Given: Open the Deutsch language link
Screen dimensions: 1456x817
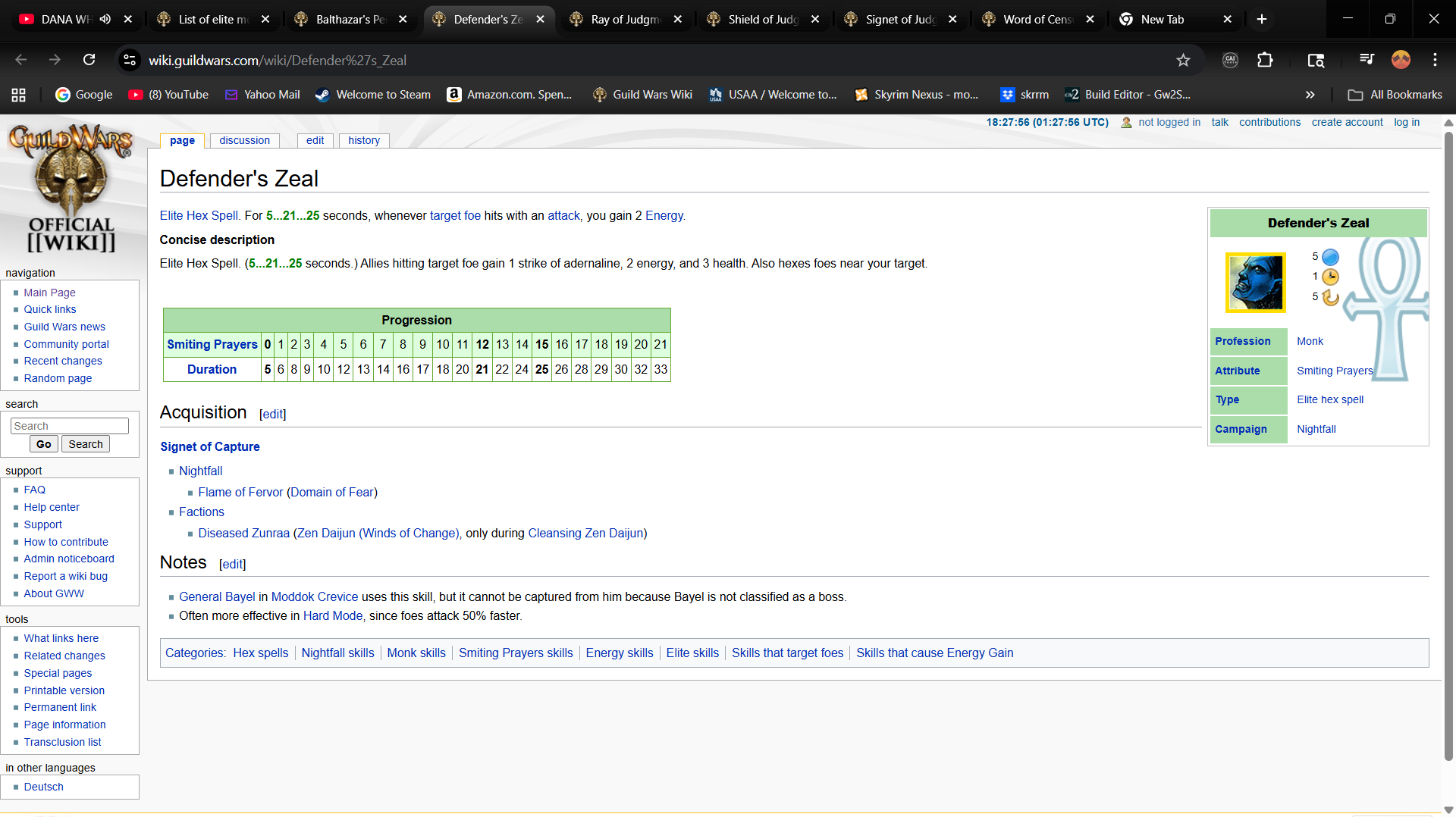Looking at the screenshot, I should [43, 787].
